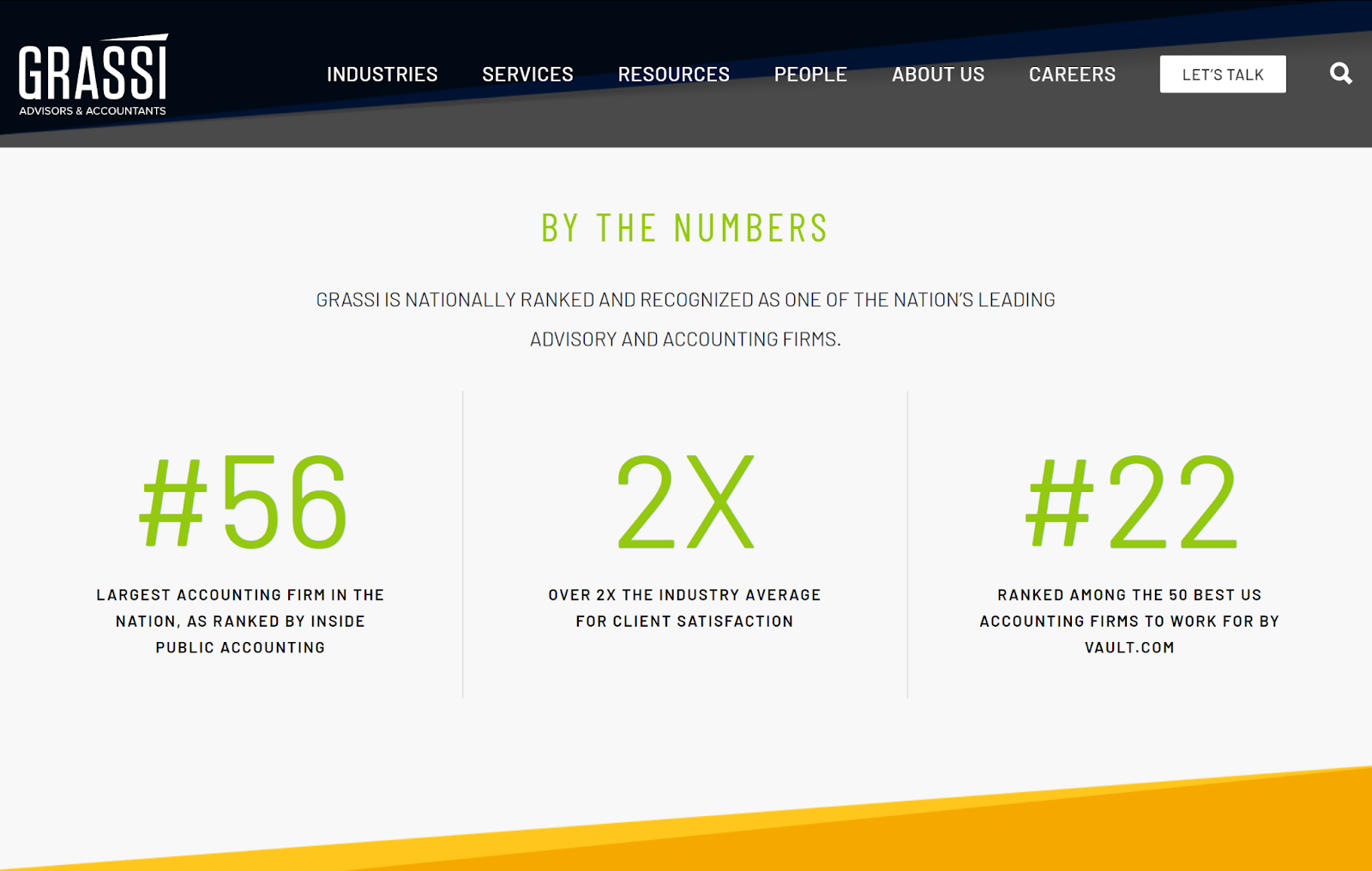The width and height of the screenshot is (1372, 871).
Task: Select the "#22" ranking figure
Action: (x=1131, y=502)
